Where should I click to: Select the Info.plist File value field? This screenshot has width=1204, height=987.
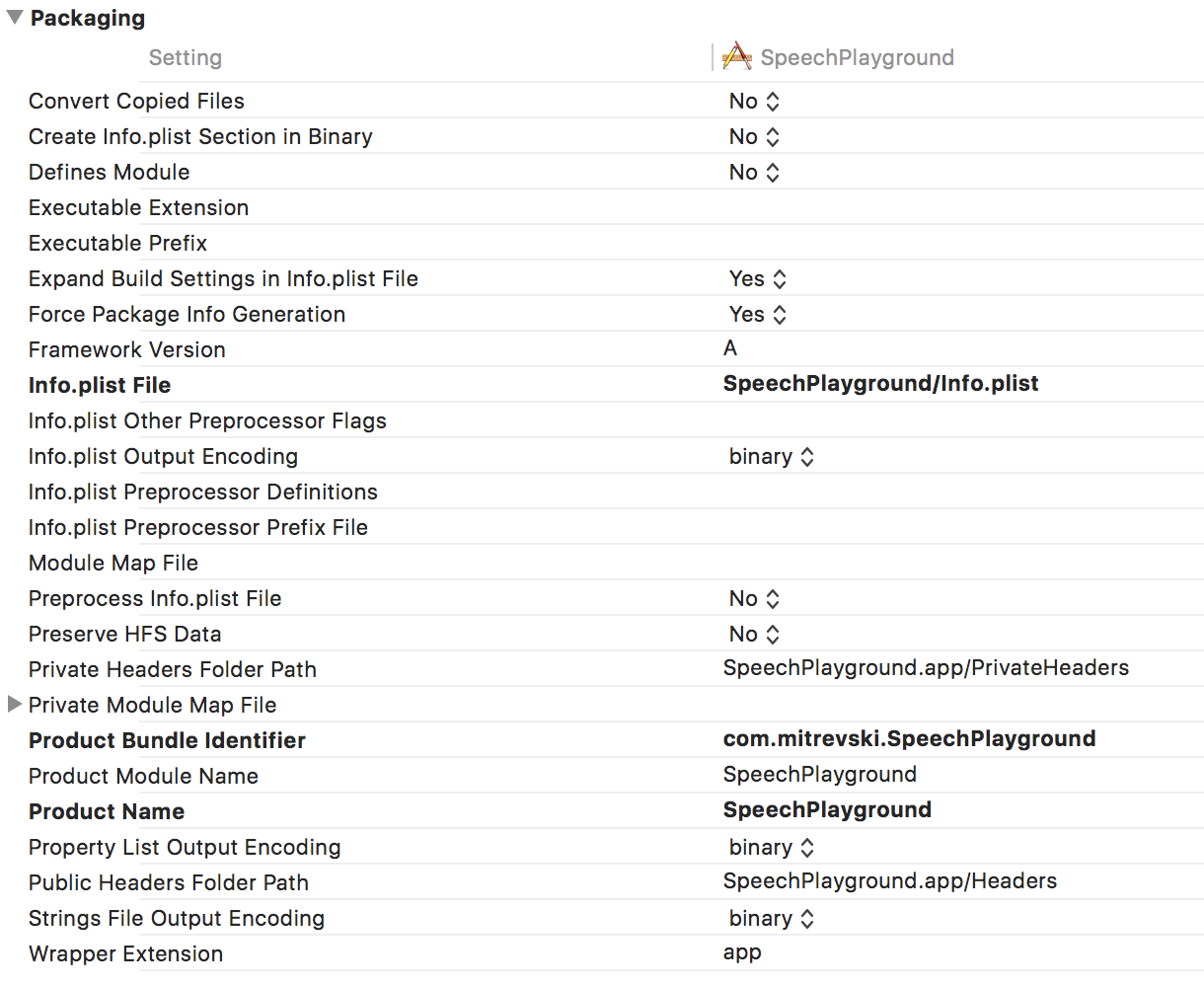pos(881,383)
